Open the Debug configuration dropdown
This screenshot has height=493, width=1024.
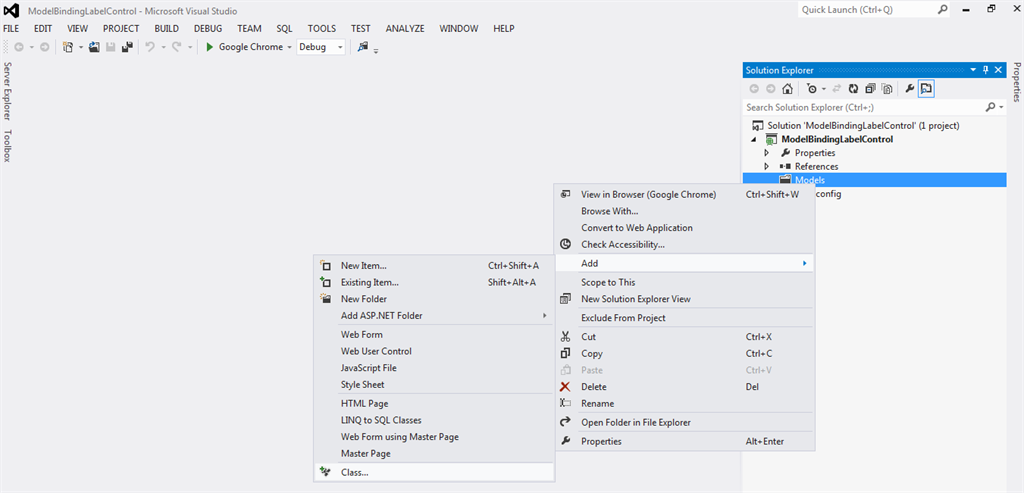coord(340,47)
